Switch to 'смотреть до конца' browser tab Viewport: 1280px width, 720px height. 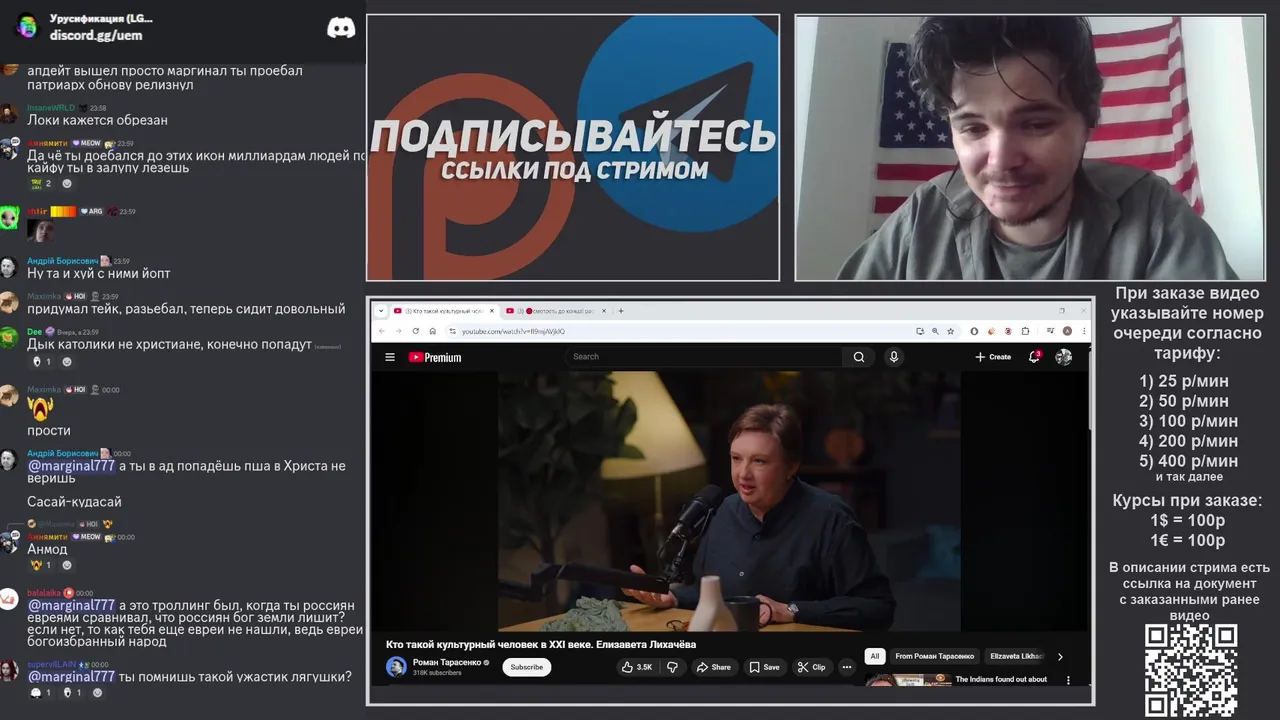[x=557, y=311]
